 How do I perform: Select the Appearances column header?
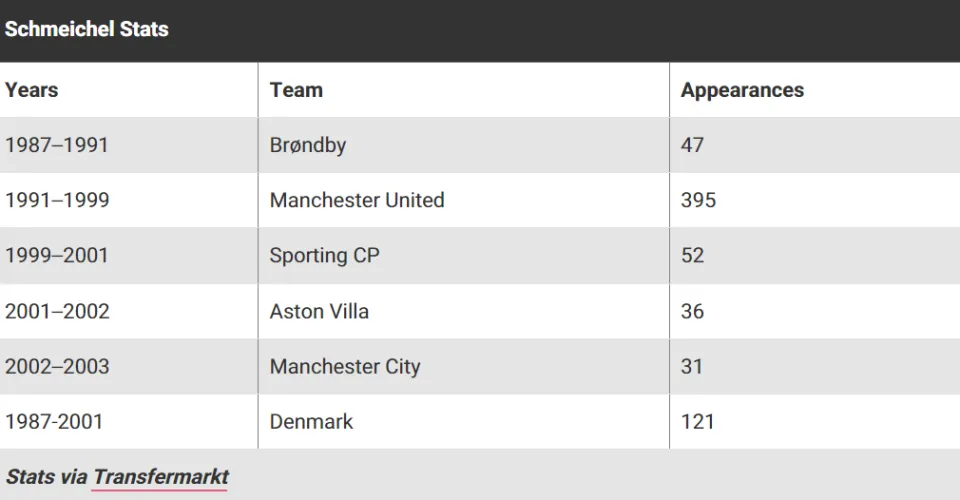[742, 90]
